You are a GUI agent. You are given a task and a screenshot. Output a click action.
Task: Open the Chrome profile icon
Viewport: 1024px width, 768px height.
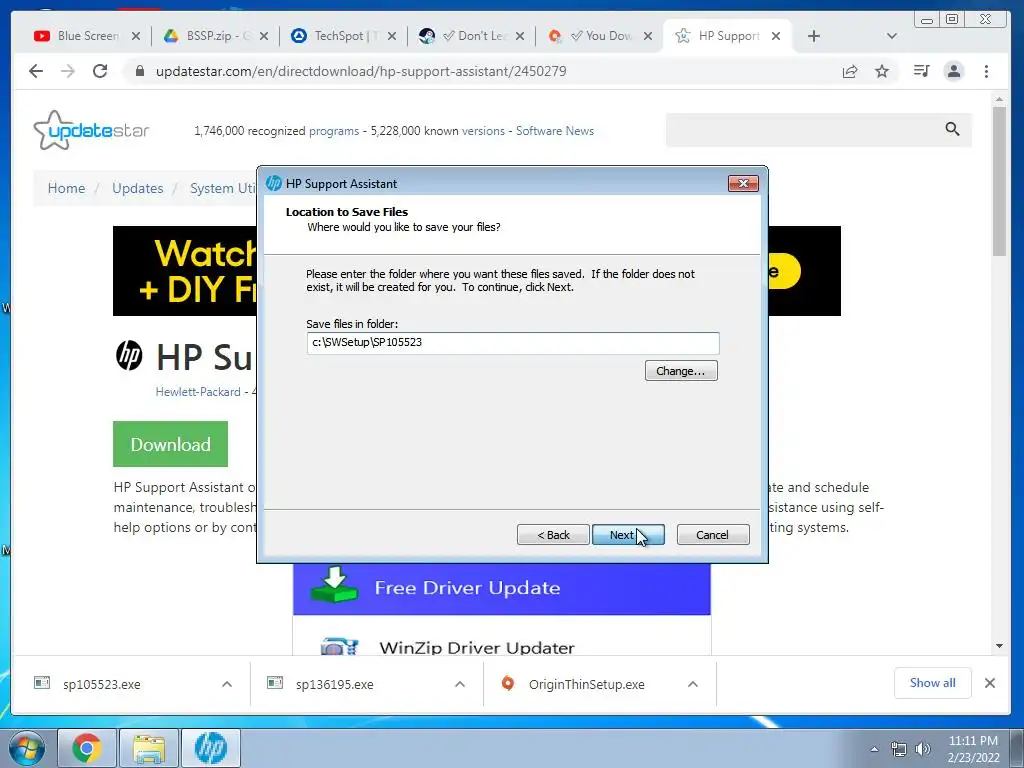click(954, 71)
